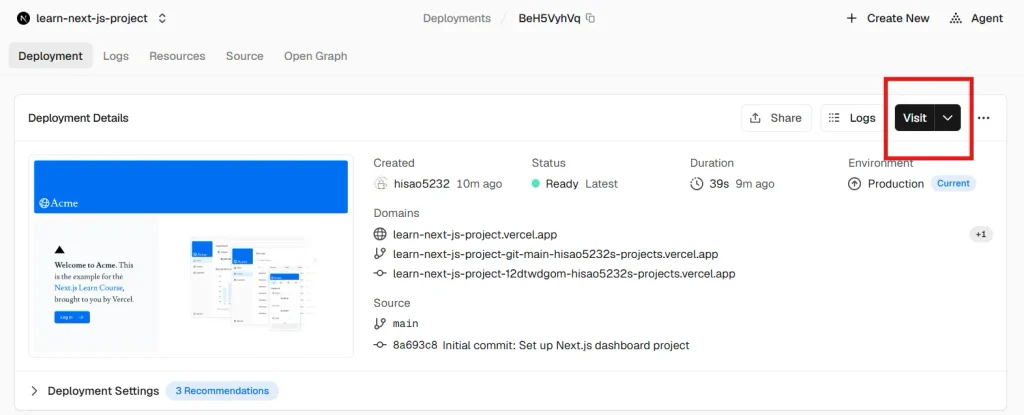Click the commit icon beside 8a693c8
This screenshot has height=415, width=1024.
tap(380, 345)
